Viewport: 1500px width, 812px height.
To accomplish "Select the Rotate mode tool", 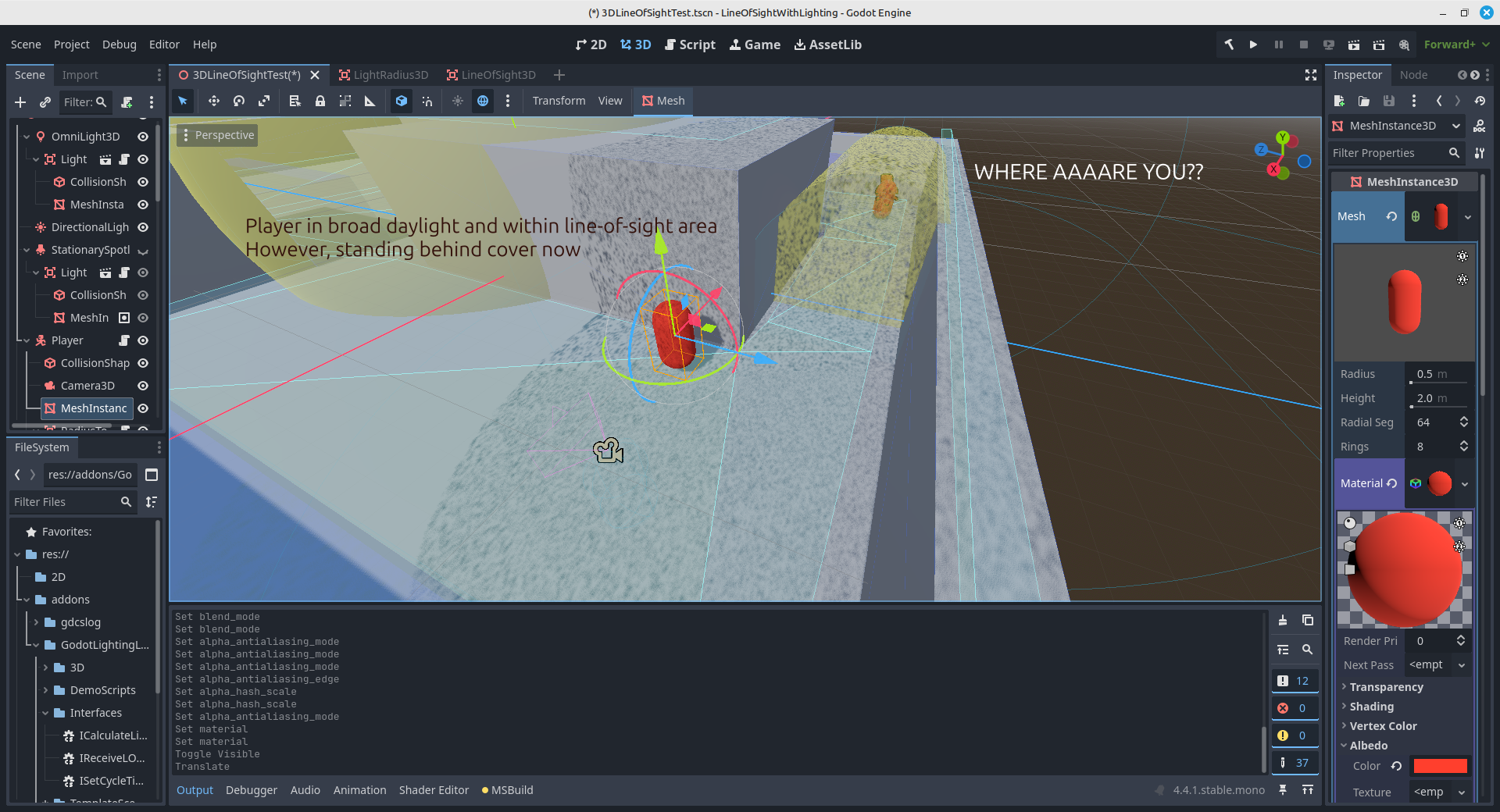I will (x=239, y=101).
